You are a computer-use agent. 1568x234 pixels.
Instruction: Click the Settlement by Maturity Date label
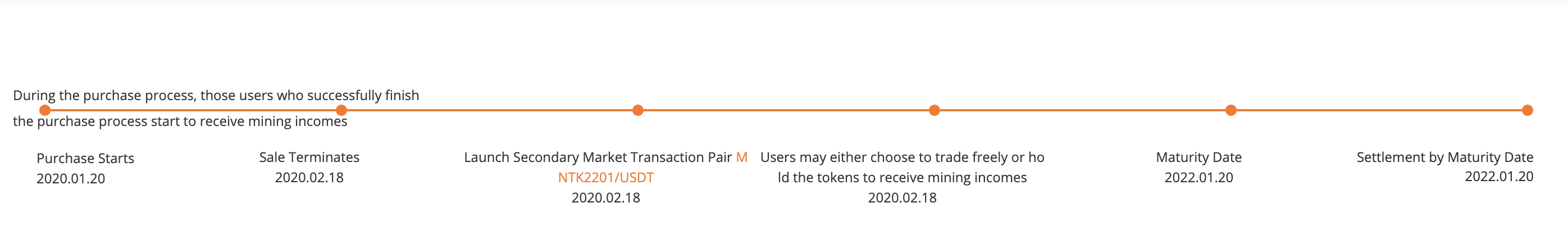1444,157
